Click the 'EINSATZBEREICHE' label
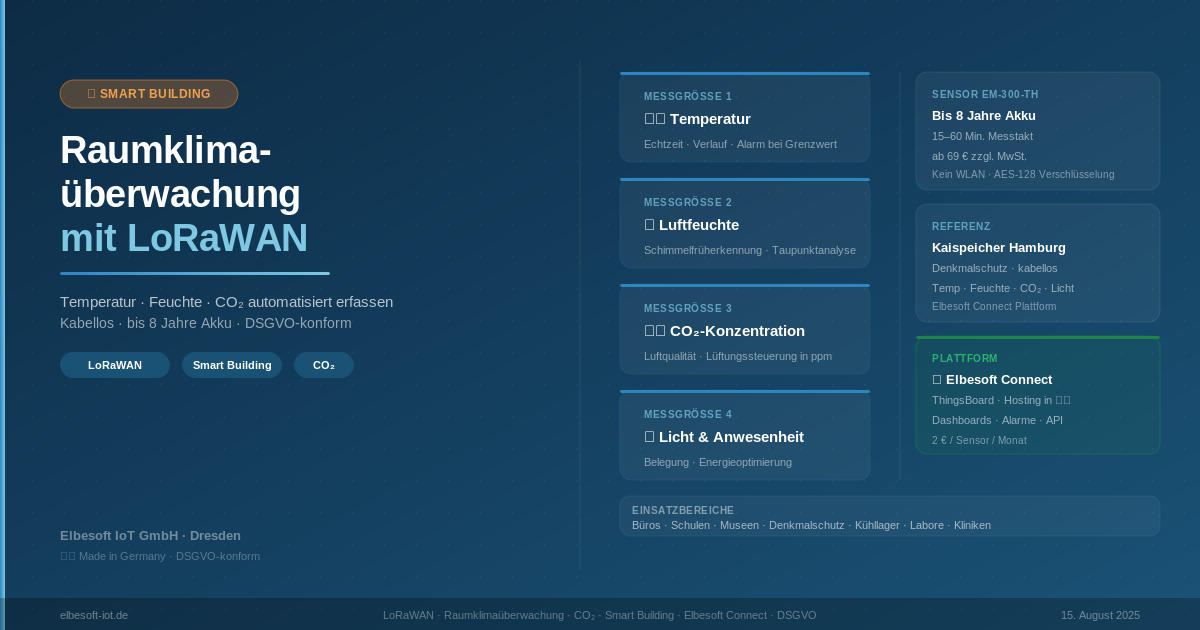The image size is (1200, 630). (x=683, y=510)
